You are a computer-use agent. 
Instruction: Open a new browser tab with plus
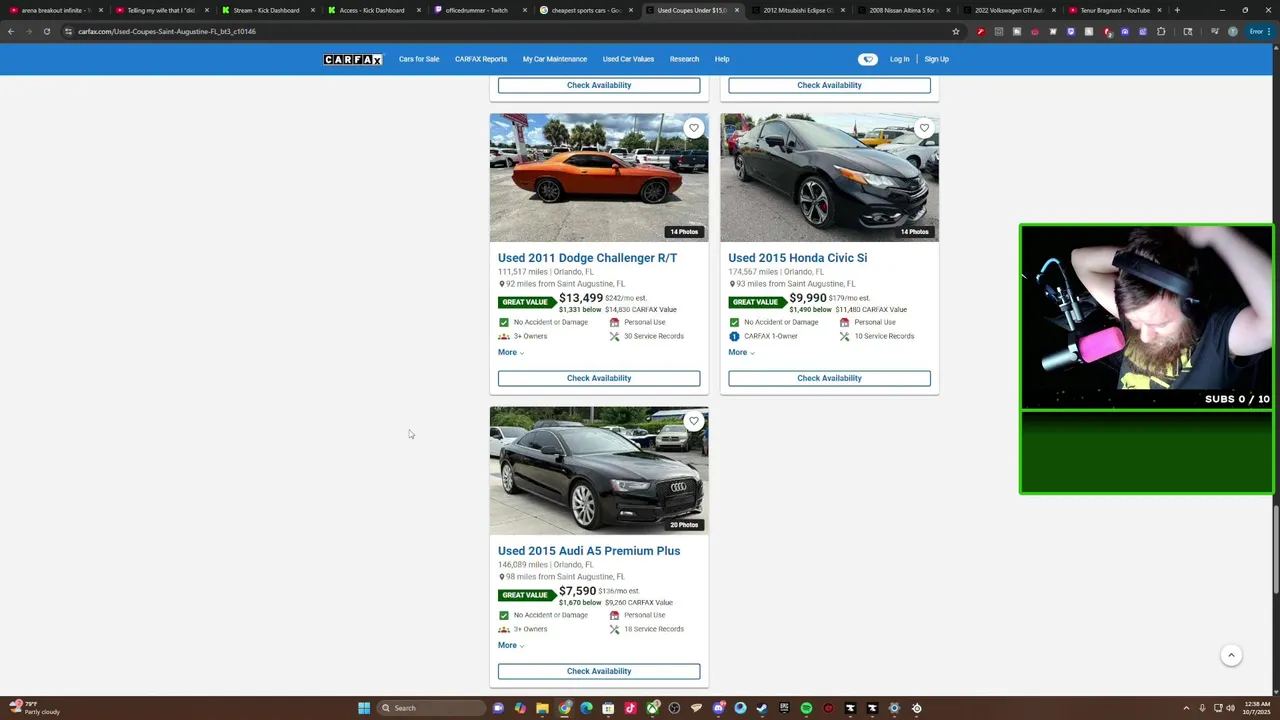tap(1177, 10)
